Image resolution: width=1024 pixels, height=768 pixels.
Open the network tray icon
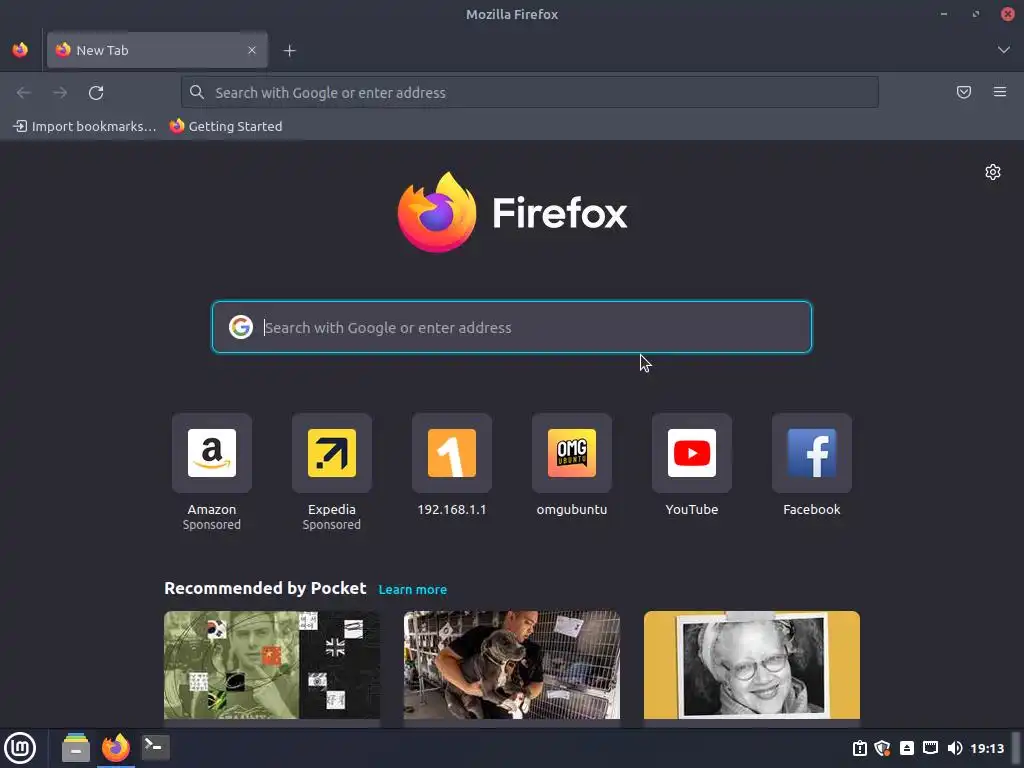tap(931, 748)
